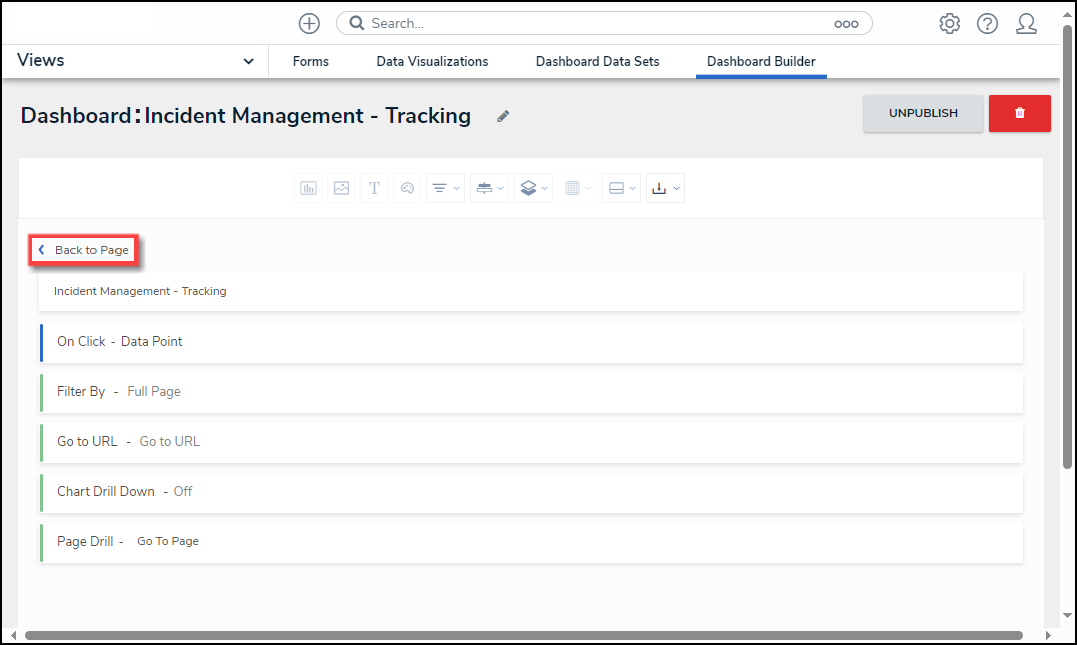This screenshot has width=1077, height=645.
Task: Click the user profile icon
Action: tap(1026, 24)
